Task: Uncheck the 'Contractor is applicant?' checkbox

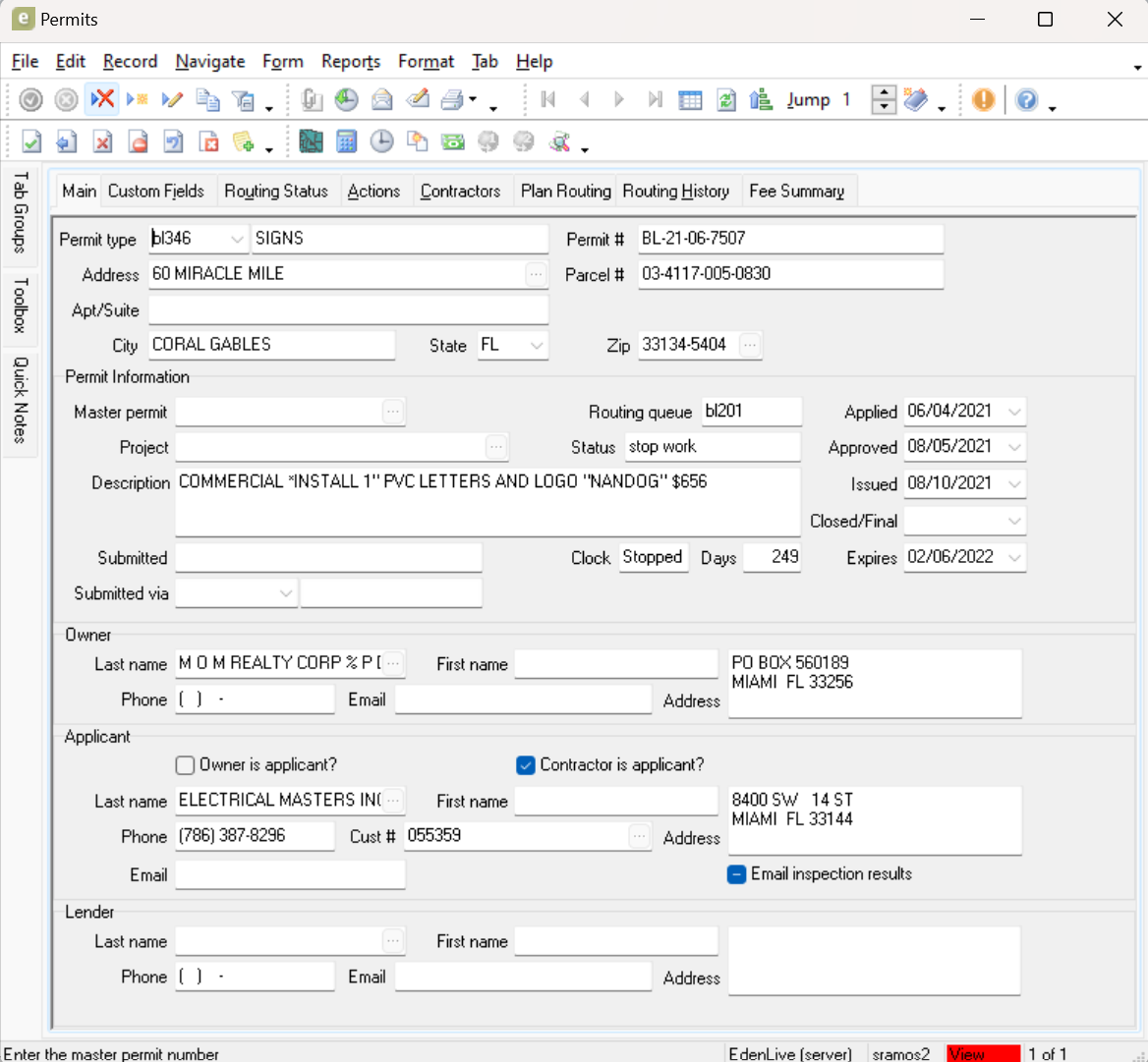Action: click(526, 764)
